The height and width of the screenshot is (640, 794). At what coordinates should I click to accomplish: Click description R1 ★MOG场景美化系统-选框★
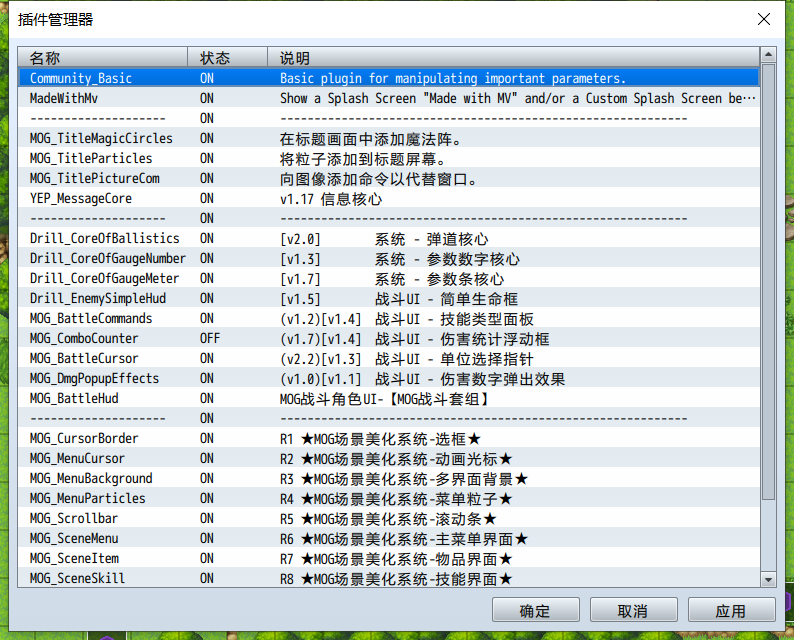[380, 439]
